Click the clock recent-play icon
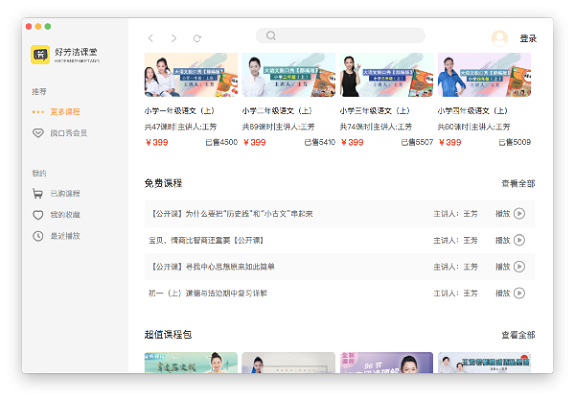 [x=38, y=236]
